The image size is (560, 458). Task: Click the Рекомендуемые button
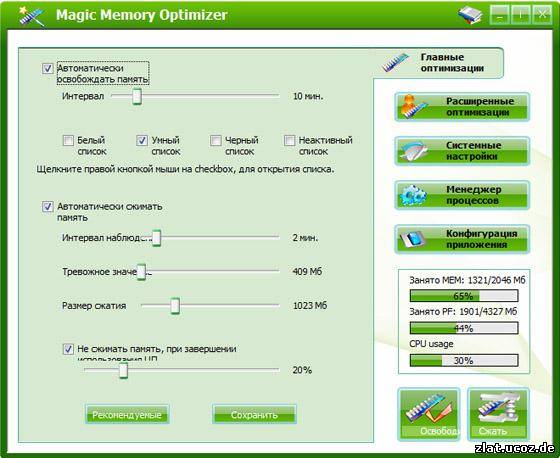click(x=127, y=414)
